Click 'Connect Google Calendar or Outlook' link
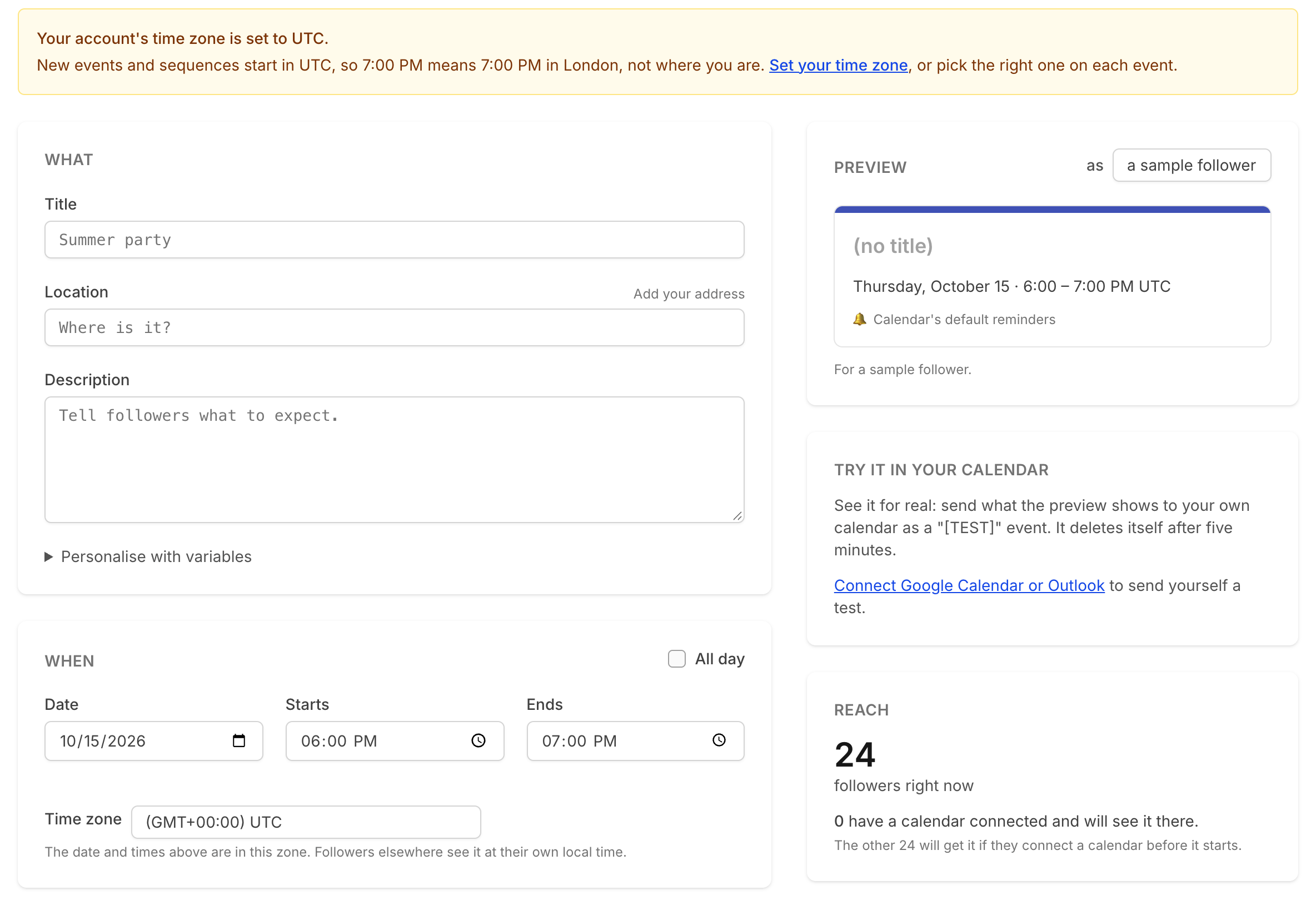Image resolution: width=1316 pixels, height=905 pixels. [969, 585]
